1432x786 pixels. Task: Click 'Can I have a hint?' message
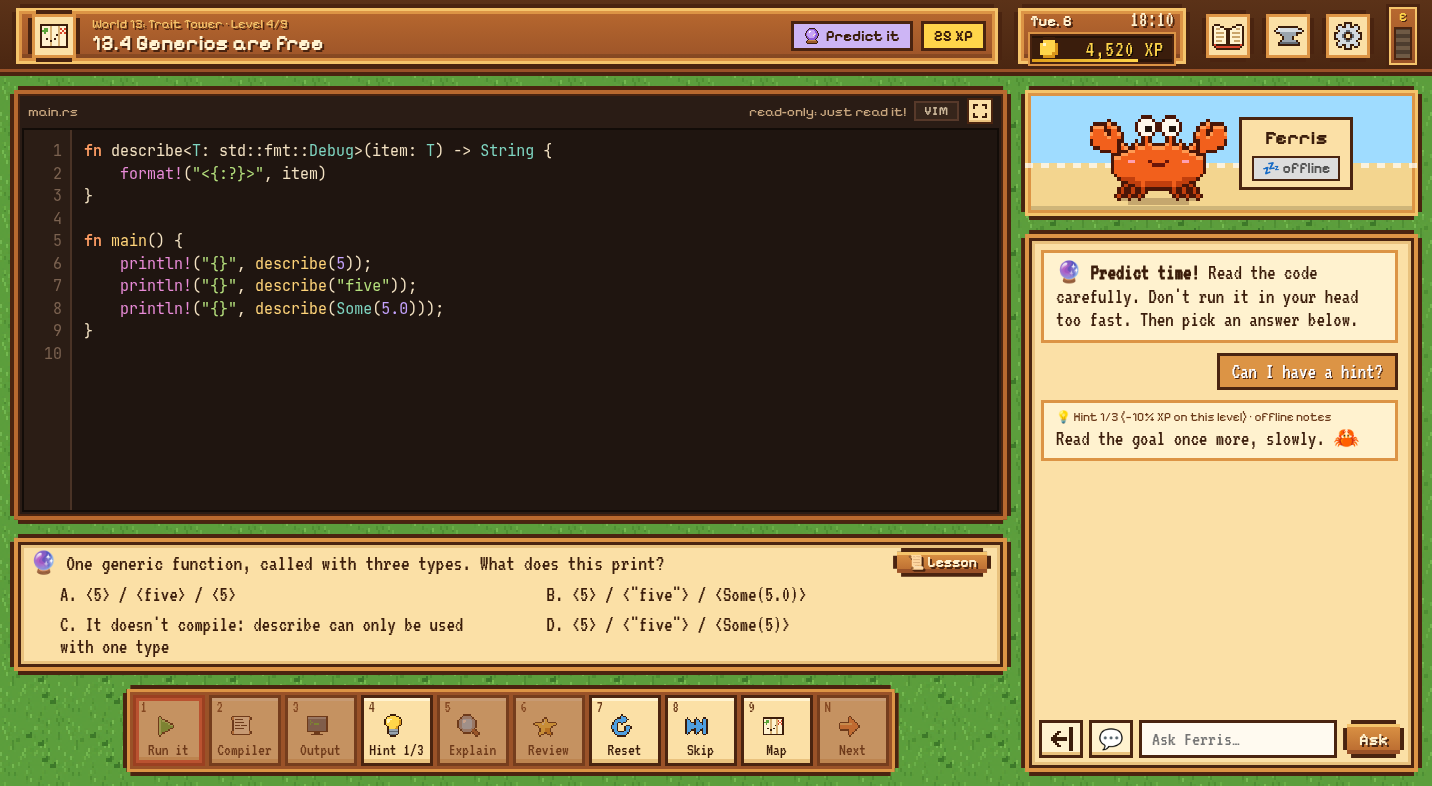pos(1307,372)
